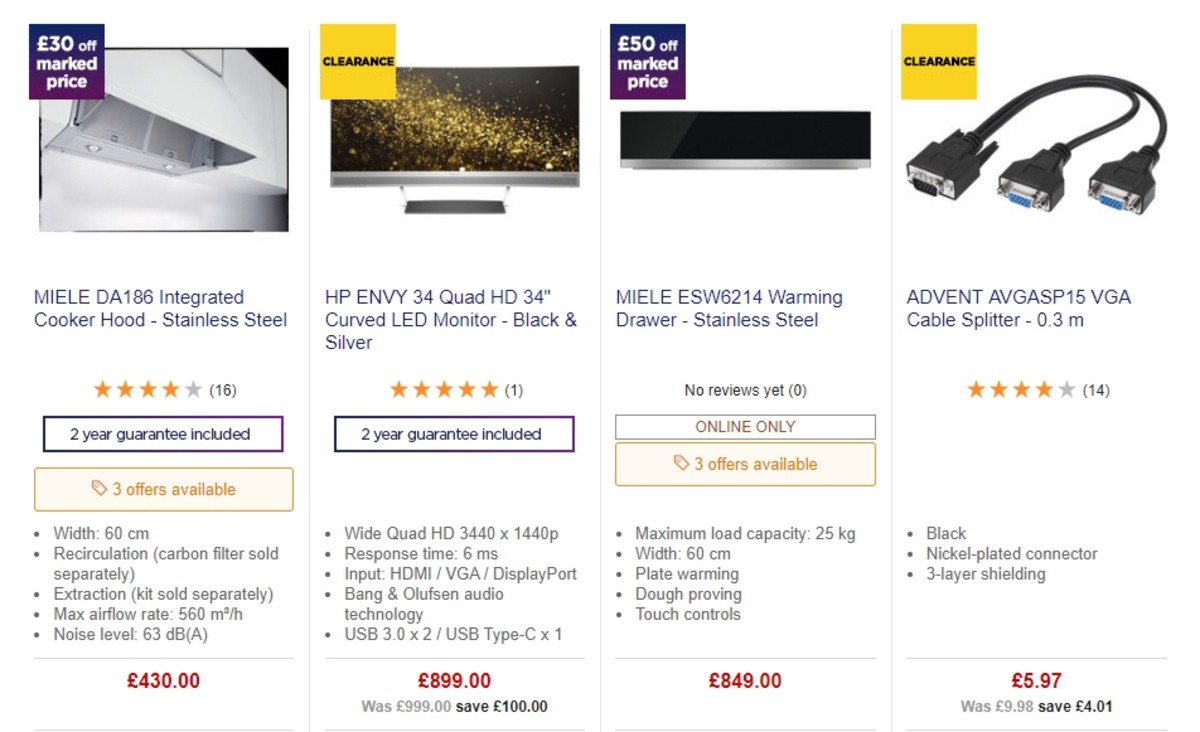Open MIELE ESW6214 Warming Drawer details
Viewport: 1200px width, 732px height.
[x=728, y=308]
